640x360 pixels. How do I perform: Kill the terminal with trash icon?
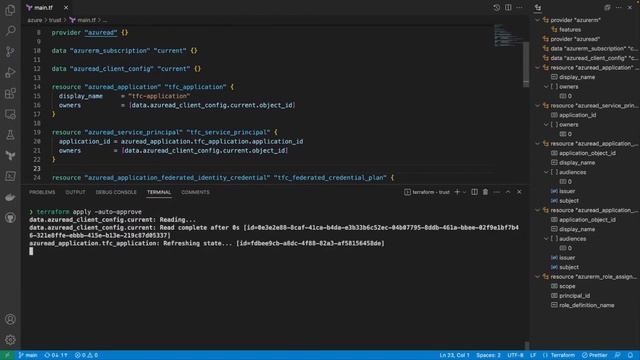pyautogui.click(x=485, y=192)
